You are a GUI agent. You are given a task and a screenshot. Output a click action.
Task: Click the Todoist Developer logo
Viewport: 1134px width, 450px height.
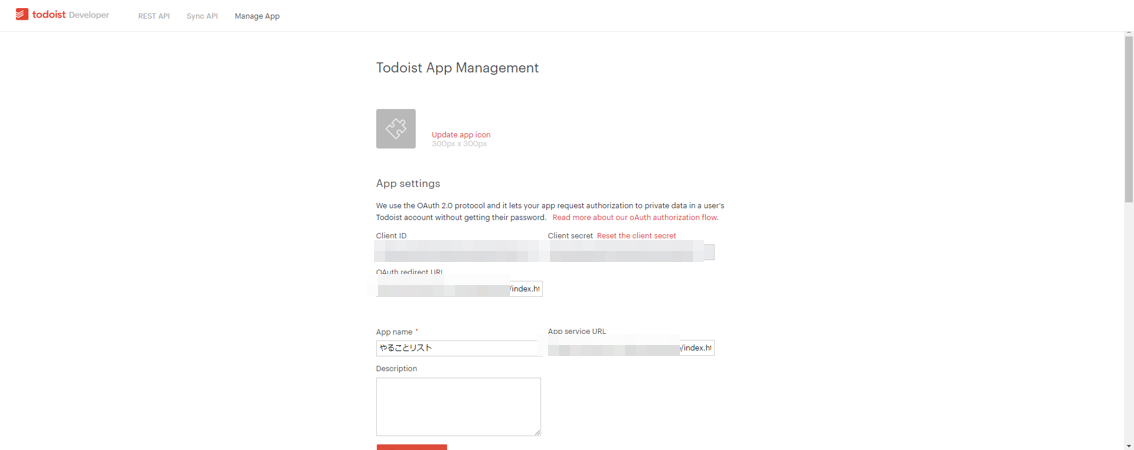pos(63,15)
